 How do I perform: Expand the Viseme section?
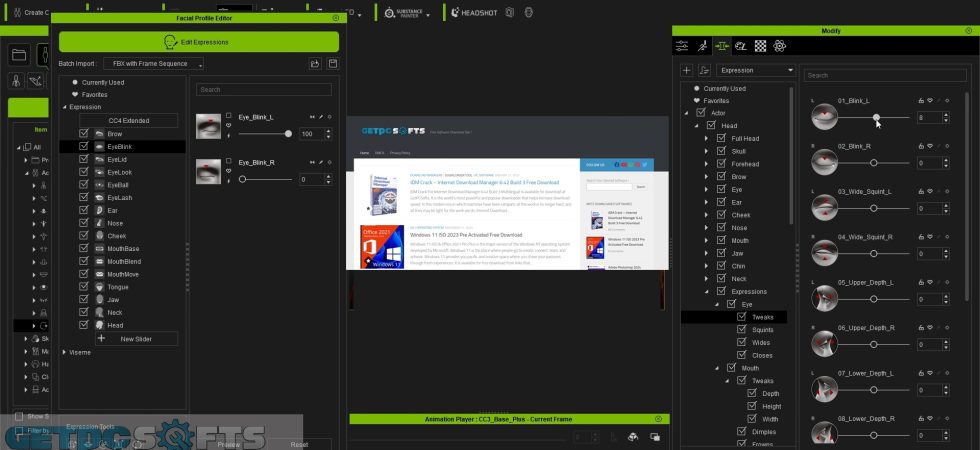click(64, 352)
